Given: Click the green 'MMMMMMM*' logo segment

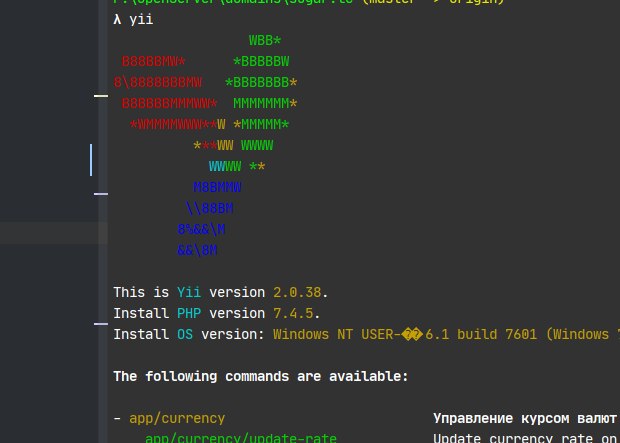Looking at the screenshot, I should point(265,103).
